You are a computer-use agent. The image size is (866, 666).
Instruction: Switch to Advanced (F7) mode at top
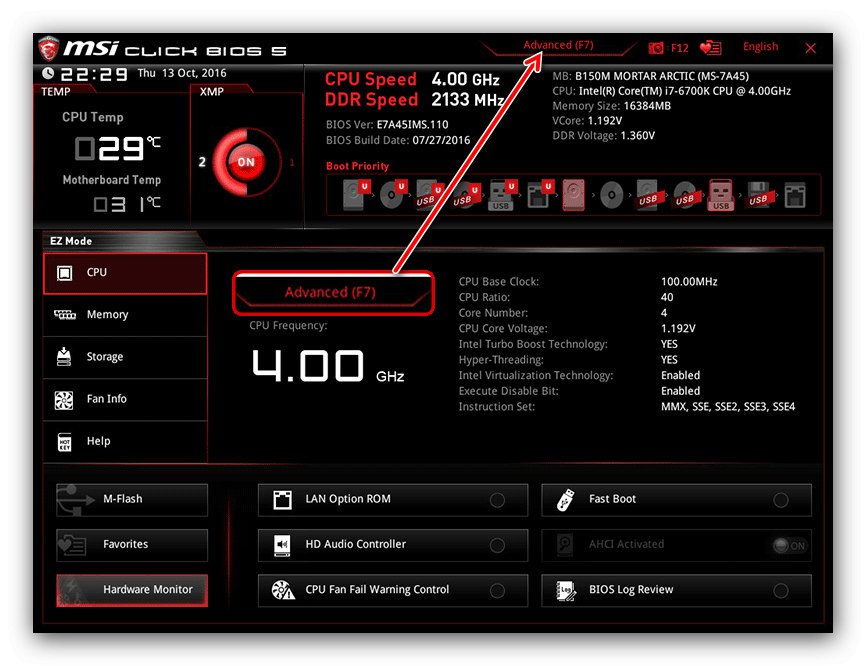pos(558,45)
